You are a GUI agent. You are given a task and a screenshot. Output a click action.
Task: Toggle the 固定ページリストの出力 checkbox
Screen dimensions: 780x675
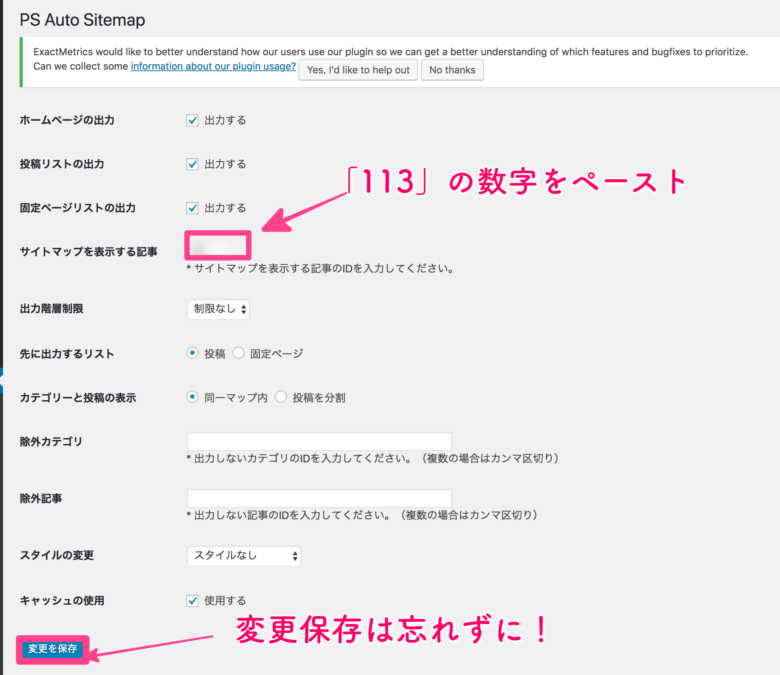pos(193,208)
